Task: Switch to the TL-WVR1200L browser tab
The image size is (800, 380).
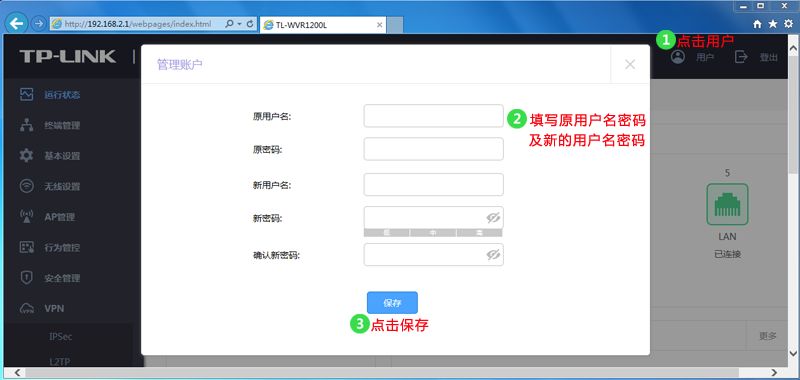Action: click(x=322, y=24)
